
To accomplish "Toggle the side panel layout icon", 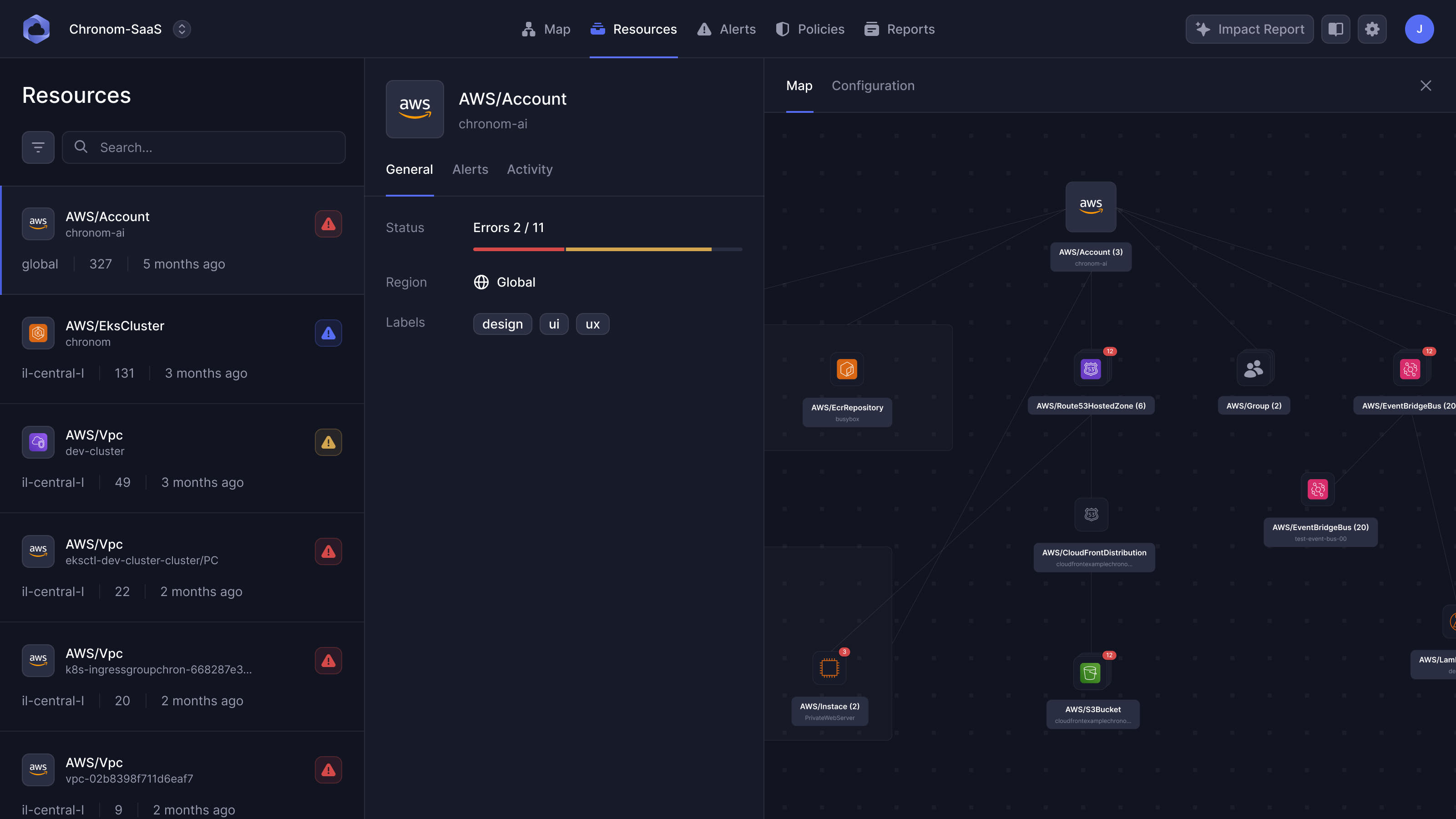I will [x=1335, y=30].
